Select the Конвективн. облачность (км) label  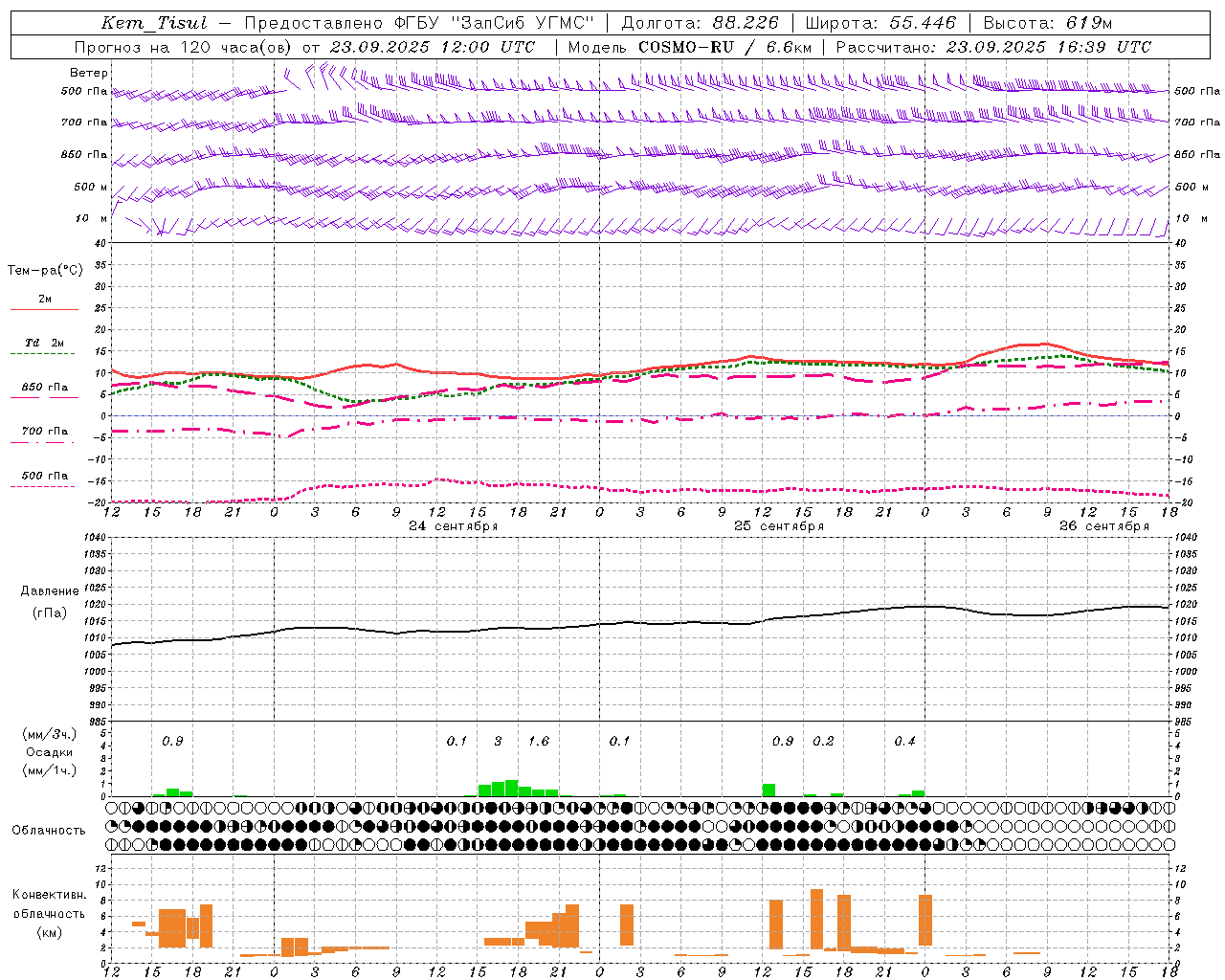click(49, 913)
